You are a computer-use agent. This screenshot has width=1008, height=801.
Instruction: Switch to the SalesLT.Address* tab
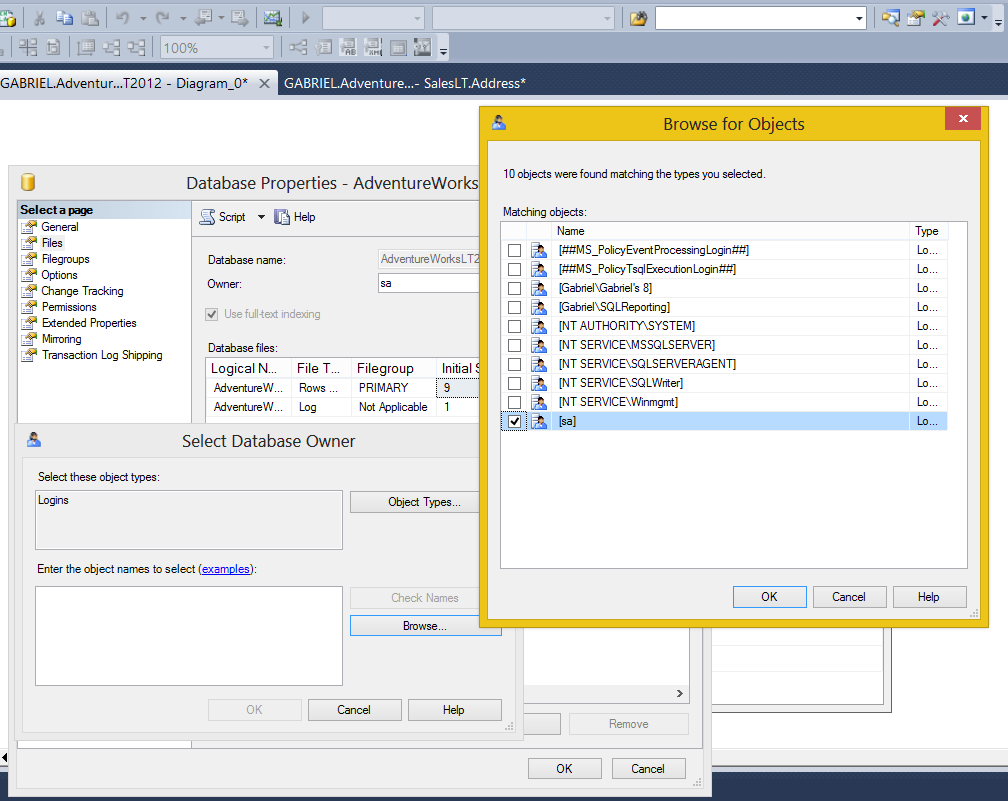pyautogui.click(x=405, y=83)
